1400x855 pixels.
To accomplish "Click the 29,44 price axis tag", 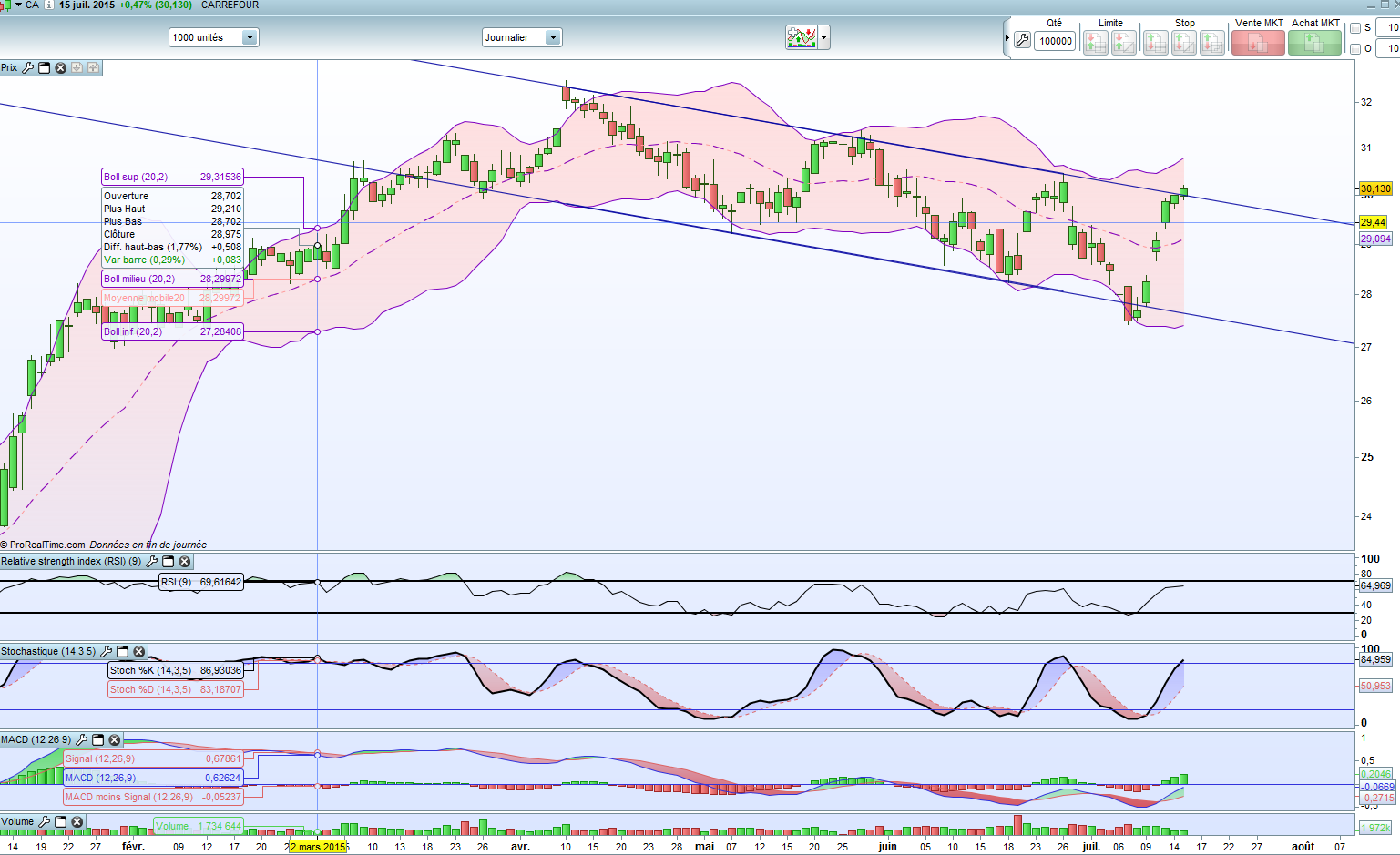I will click(1373, 222).
